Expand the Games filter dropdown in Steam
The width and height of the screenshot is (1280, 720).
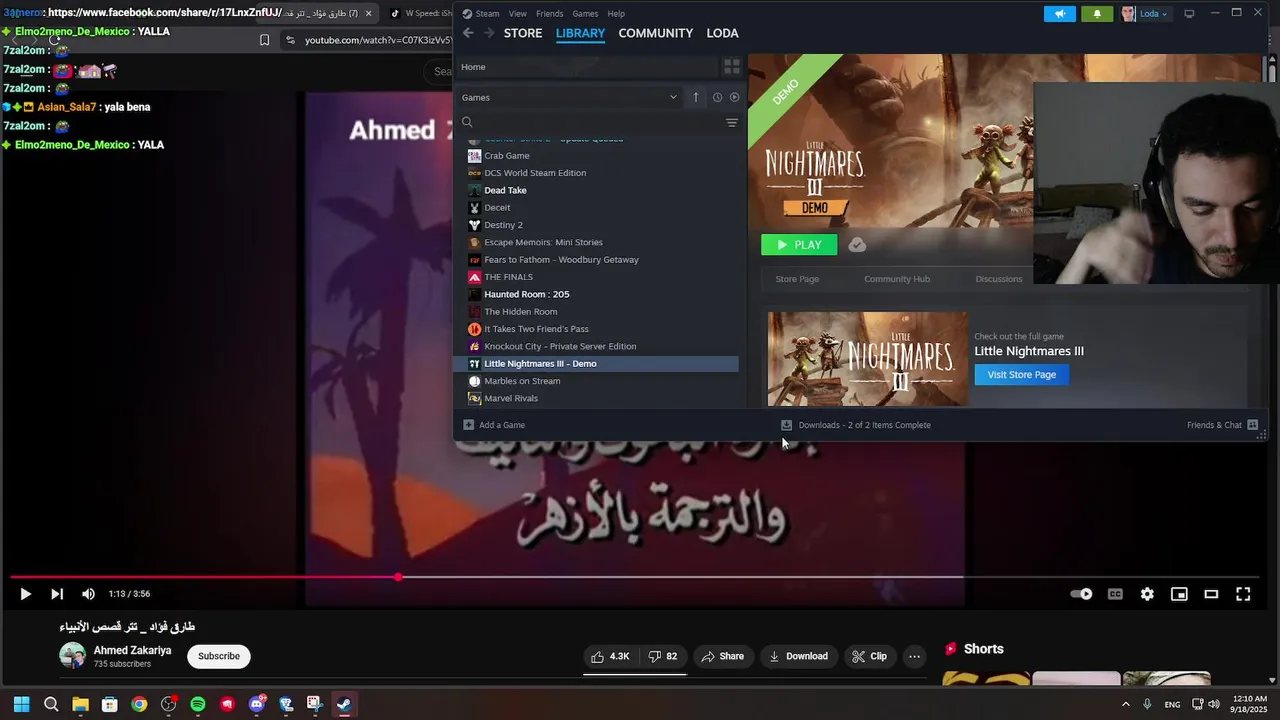[x=673, y=97]
